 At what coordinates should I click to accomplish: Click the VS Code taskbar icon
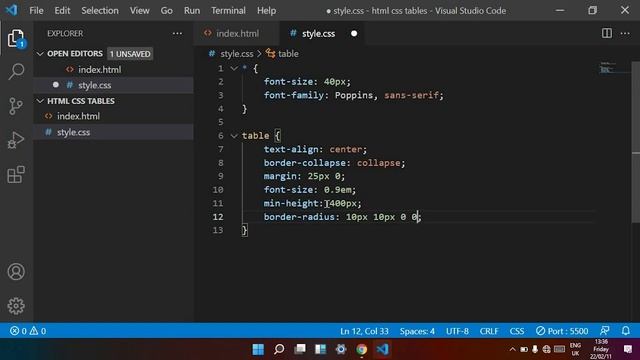(382, 349)
